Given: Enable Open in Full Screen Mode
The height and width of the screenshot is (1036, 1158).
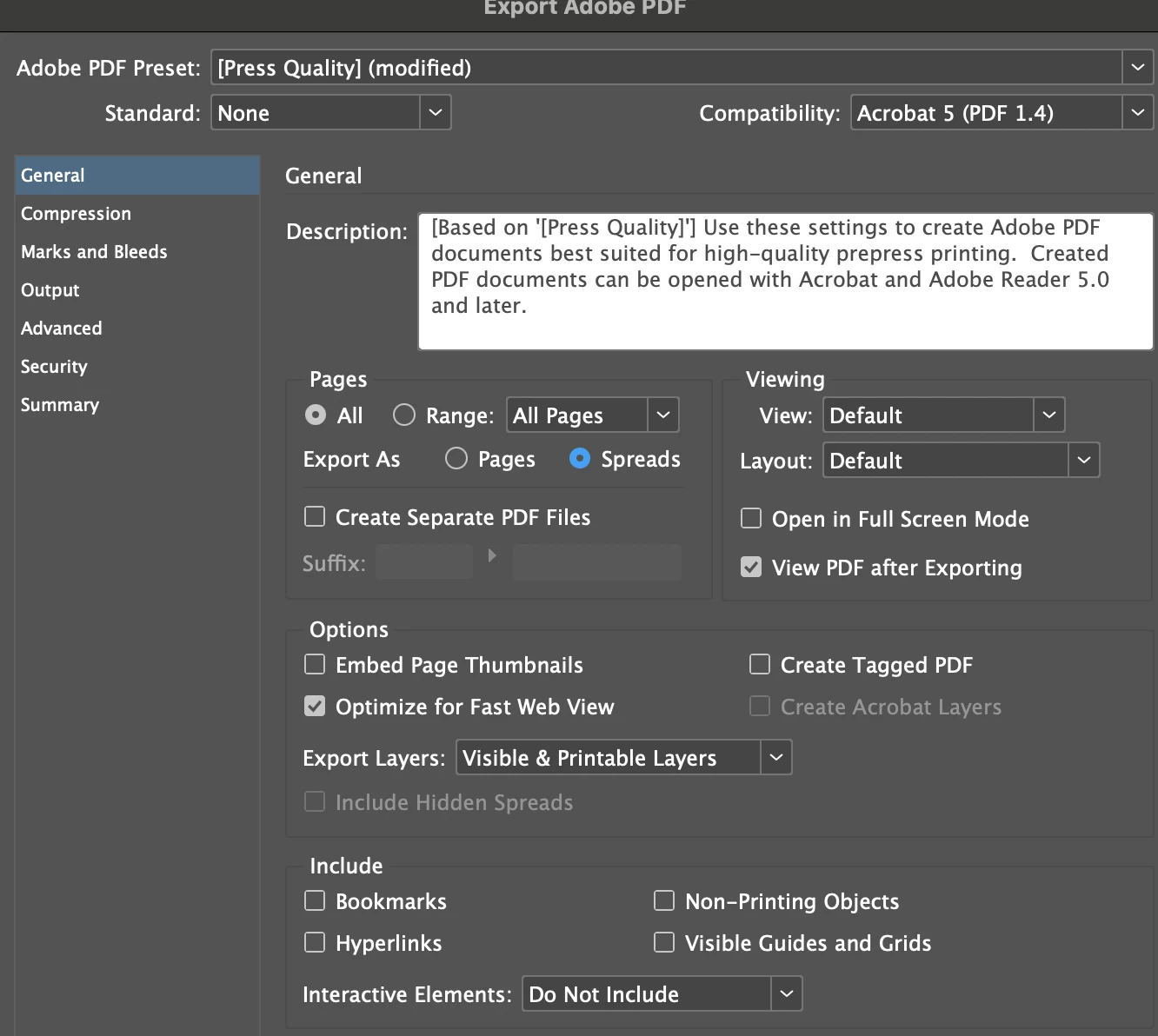Looking at the screenshot, I should coord(751,519).
